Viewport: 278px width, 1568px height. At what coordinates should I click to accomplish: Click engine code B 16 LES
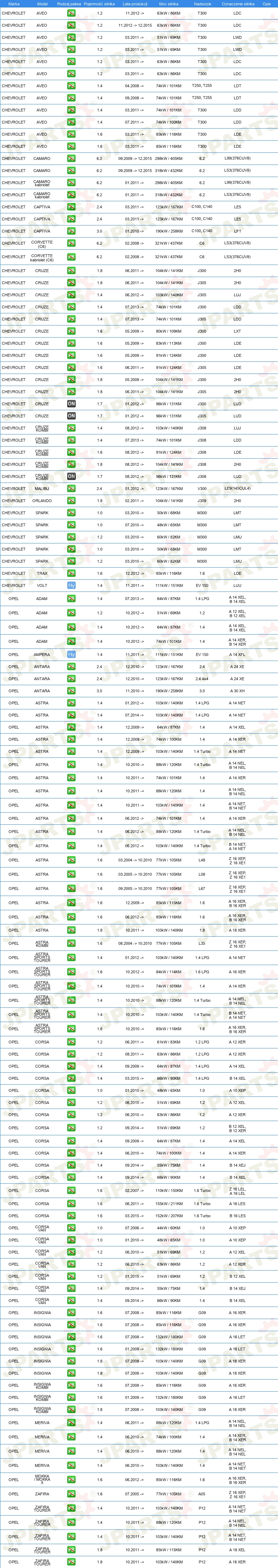pyautogui.click(x=237, y=1216)
